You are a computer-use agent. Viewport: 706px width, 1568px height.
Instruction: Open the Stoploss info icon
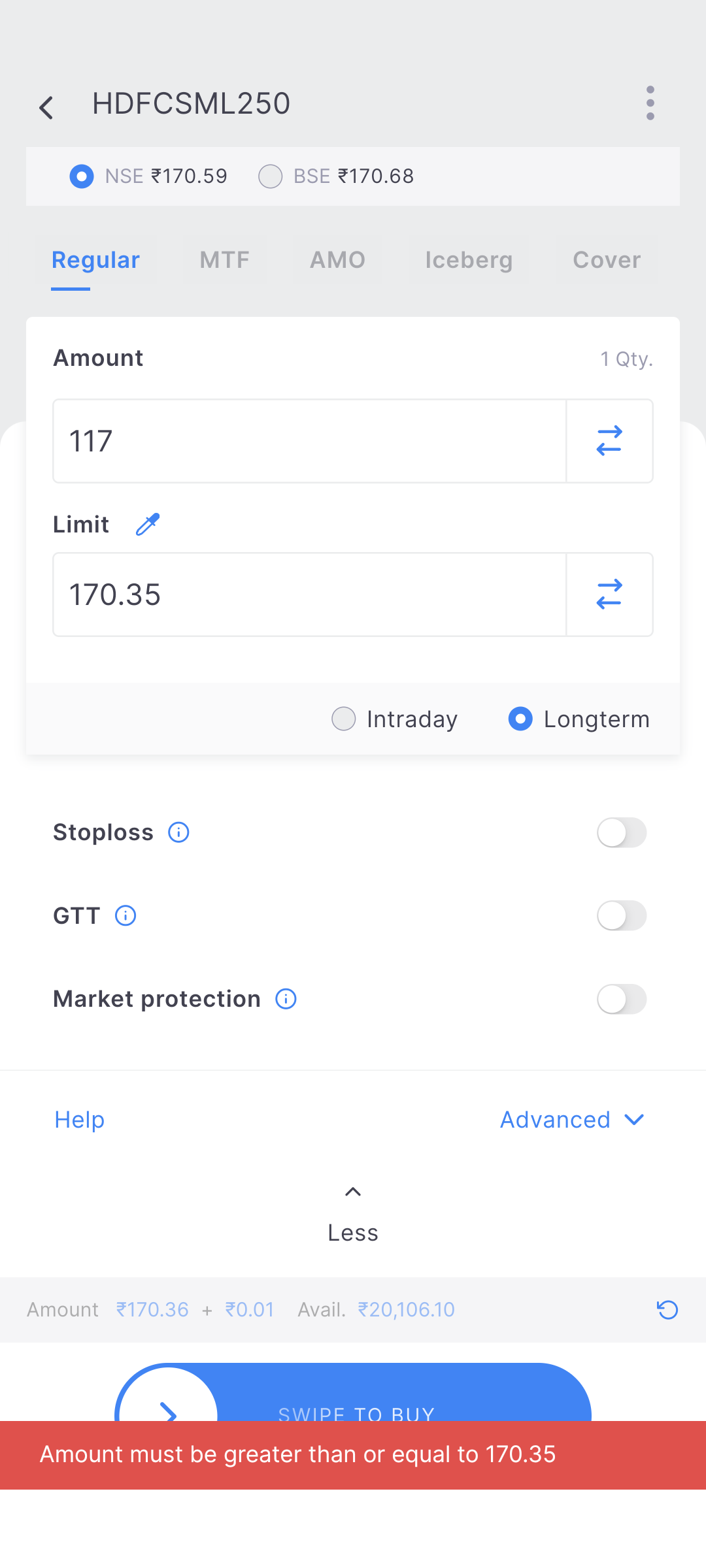coord(178,832)
